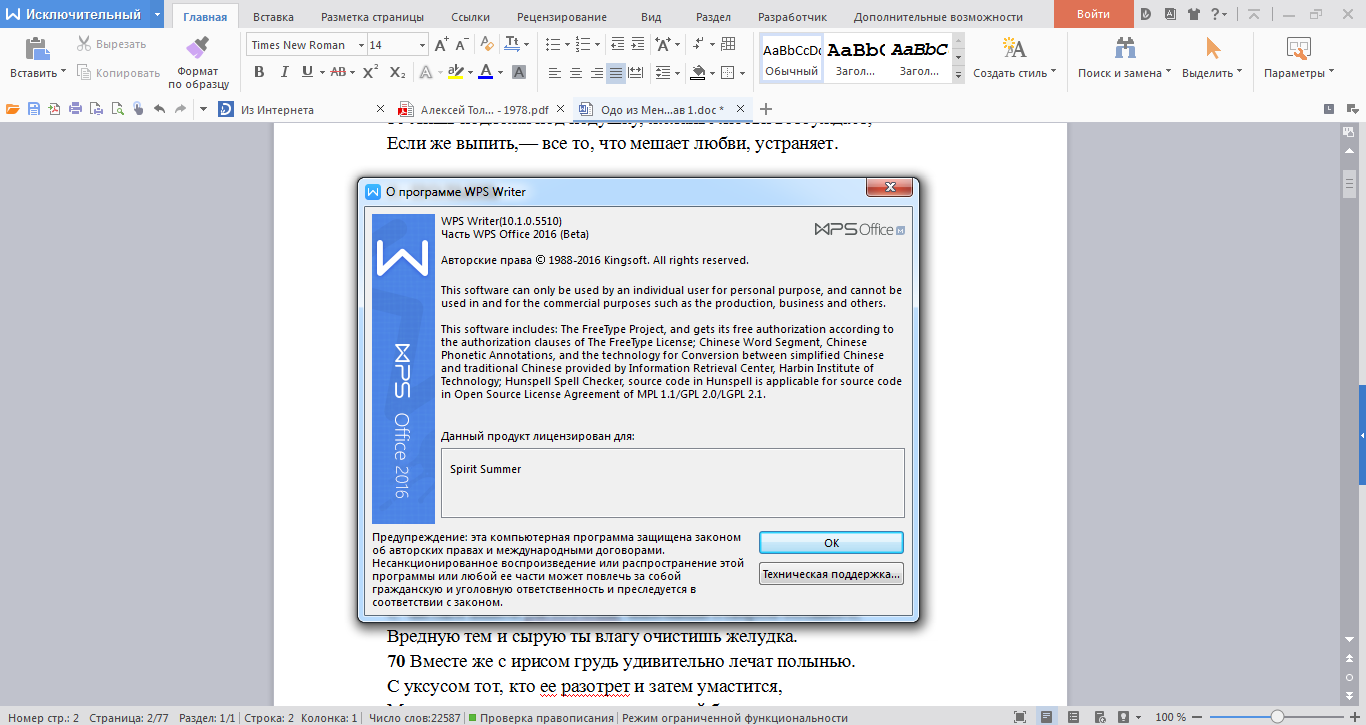Screen dimensions: 1366x725
Task: Click the Export to PDF icon
Action: pyautogui.click(x=55, y=109)
